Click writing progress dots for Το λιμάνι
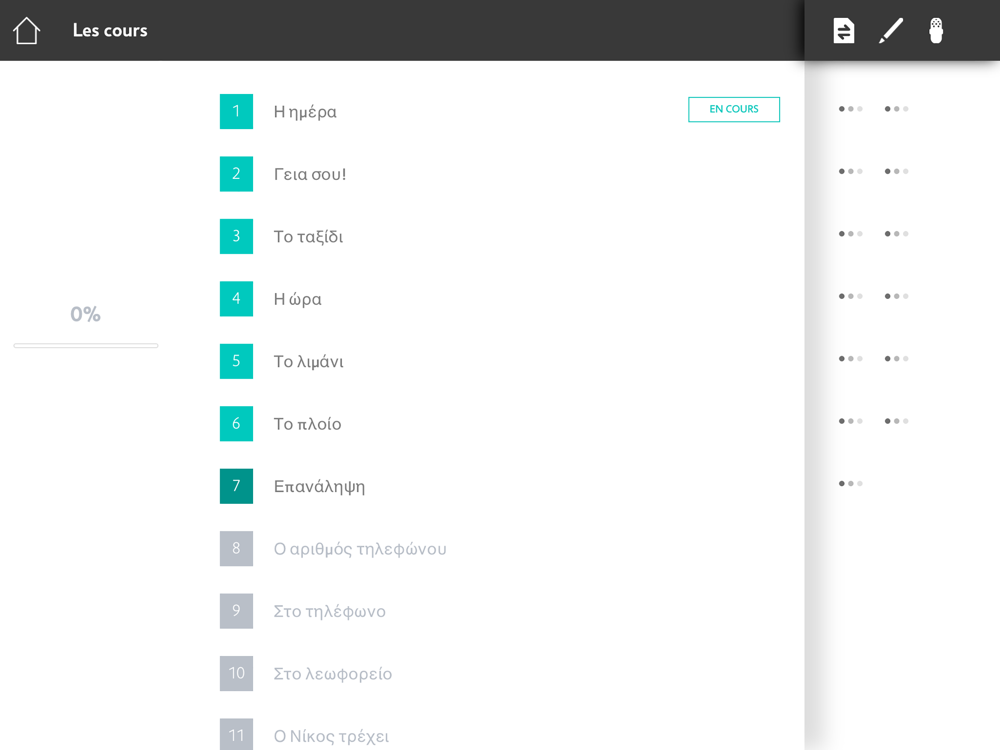The image size is (1000, 750). click(x=850, y=359)
